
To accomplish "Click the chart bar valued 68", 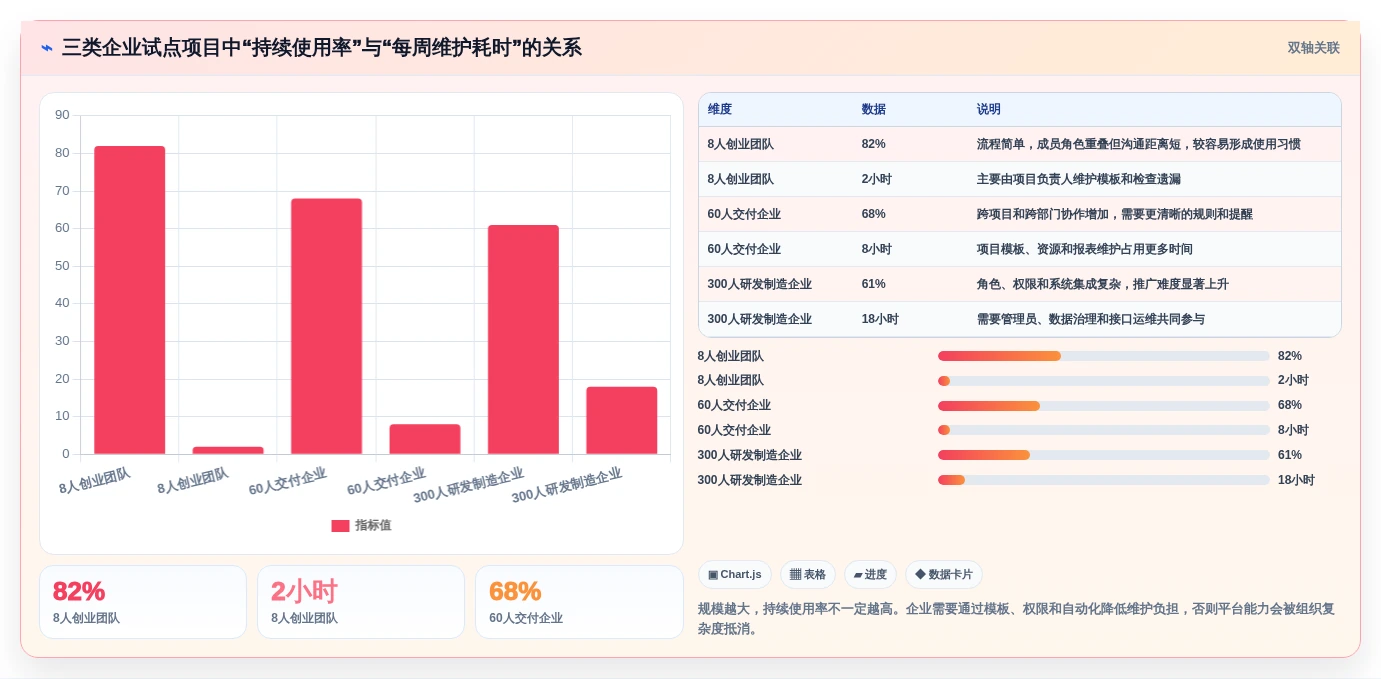I will 327,326.
